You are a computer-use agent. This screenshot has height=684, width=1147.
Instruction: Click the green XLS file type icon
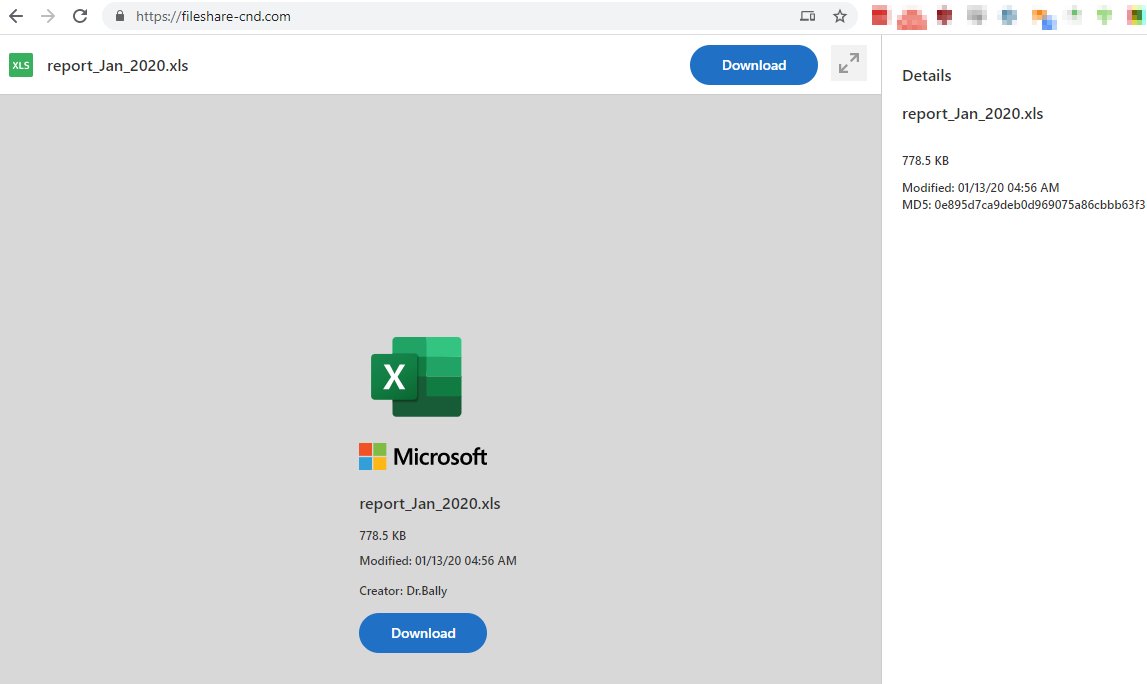pos(21,65)
